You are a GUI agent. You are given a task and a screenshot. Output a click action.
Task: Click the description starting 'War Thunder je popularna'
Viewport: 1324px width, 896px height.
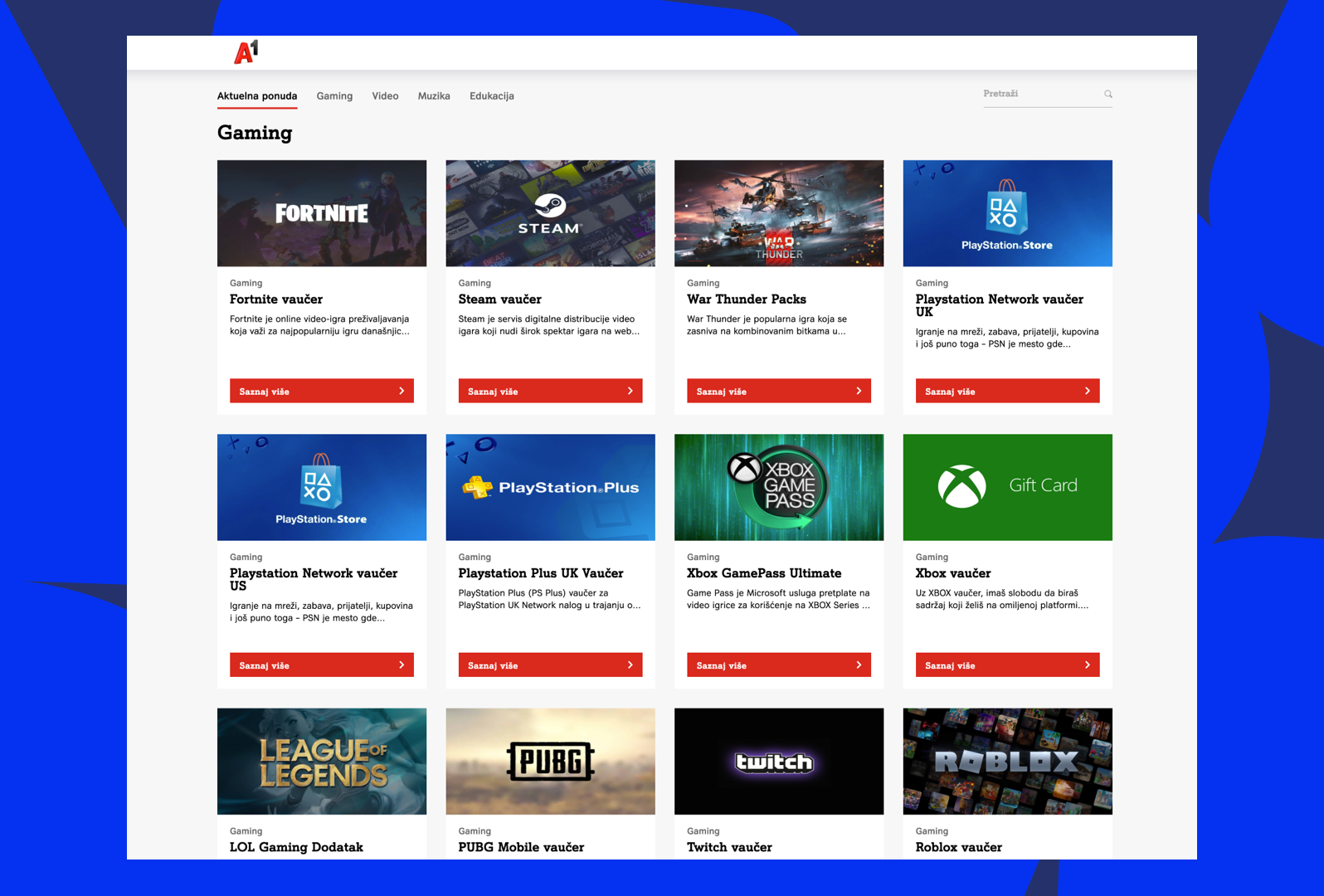click(767, 325)
